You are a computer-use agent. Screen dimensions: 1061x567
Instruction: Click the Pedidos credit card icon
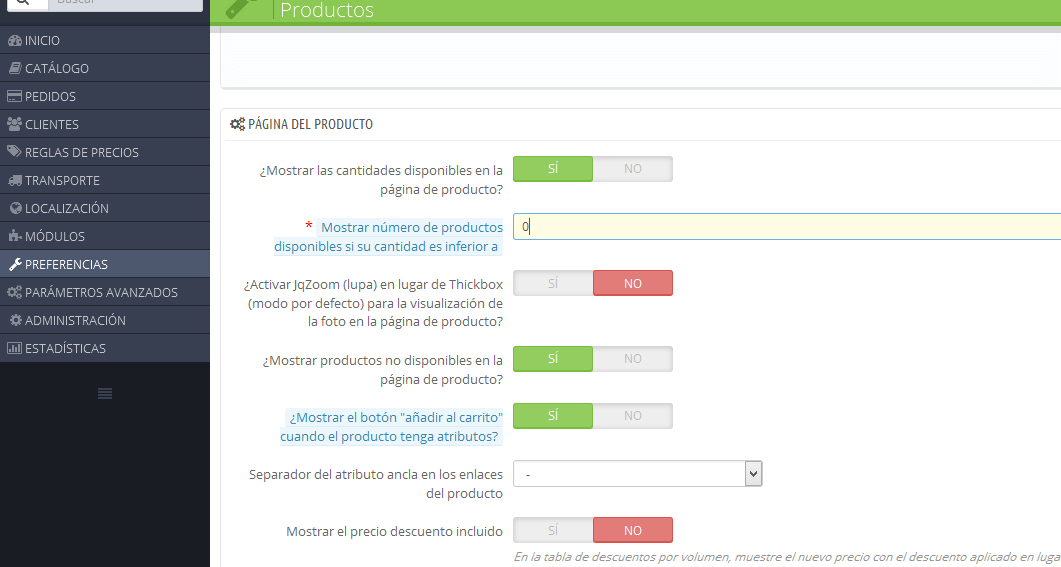point(14,96)
